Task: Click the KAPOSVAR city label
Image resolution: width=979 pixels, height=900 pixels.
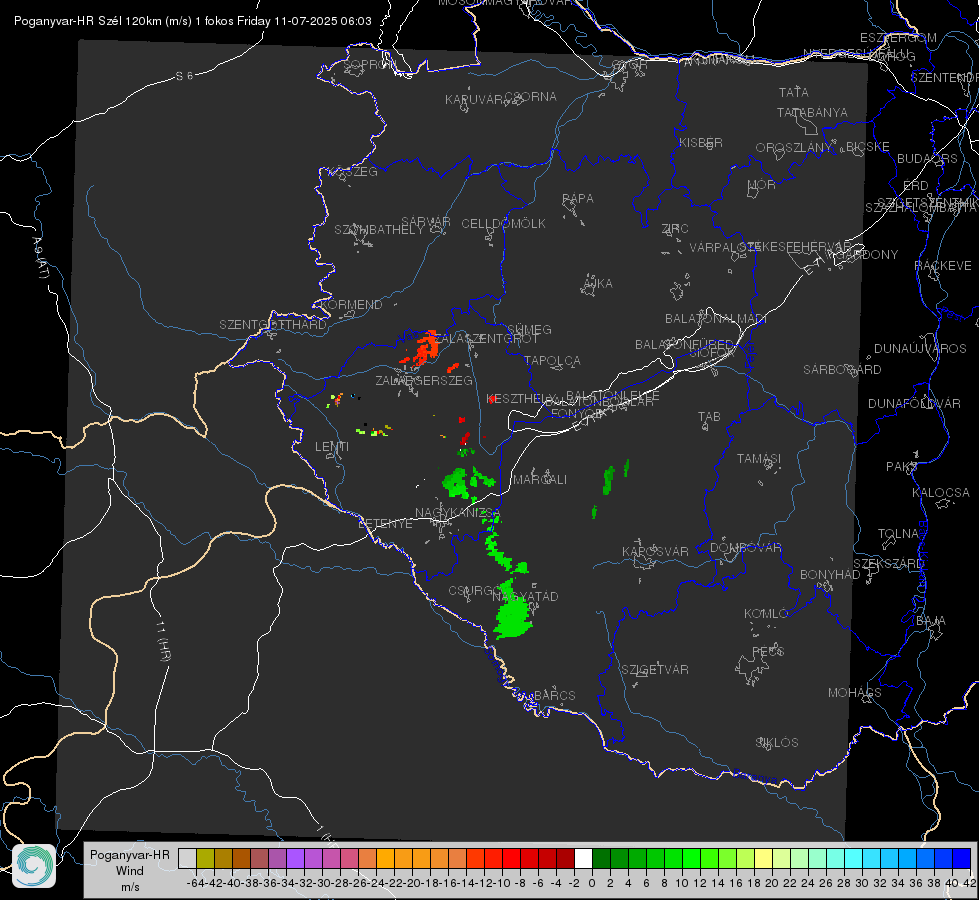Action: point(655,551)
